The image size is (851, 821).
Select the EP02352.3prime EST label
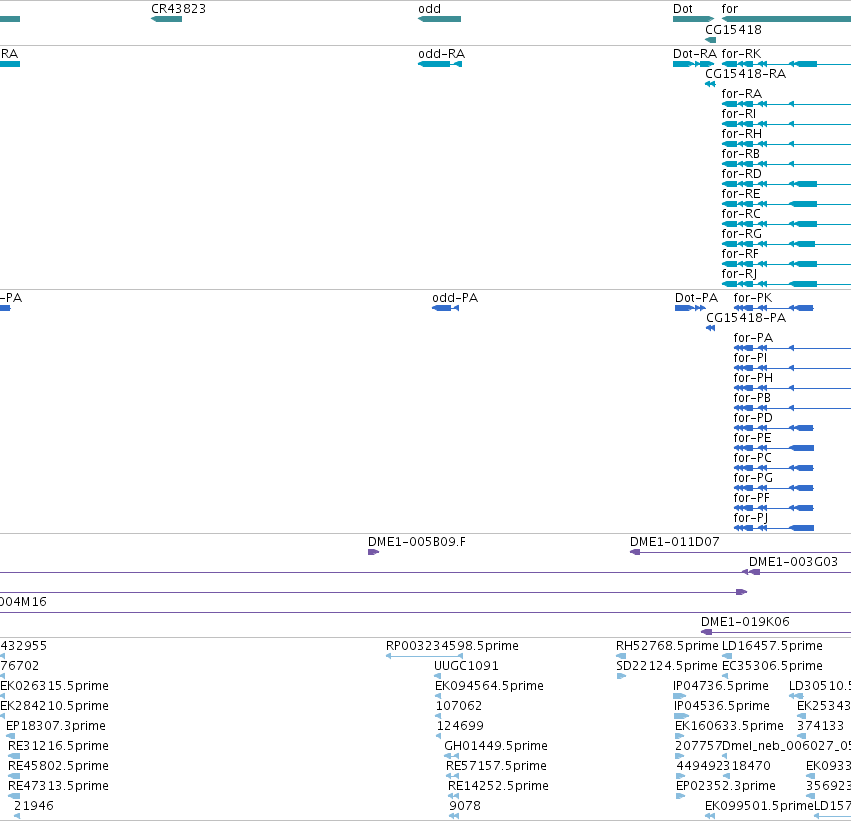[726, 786]
